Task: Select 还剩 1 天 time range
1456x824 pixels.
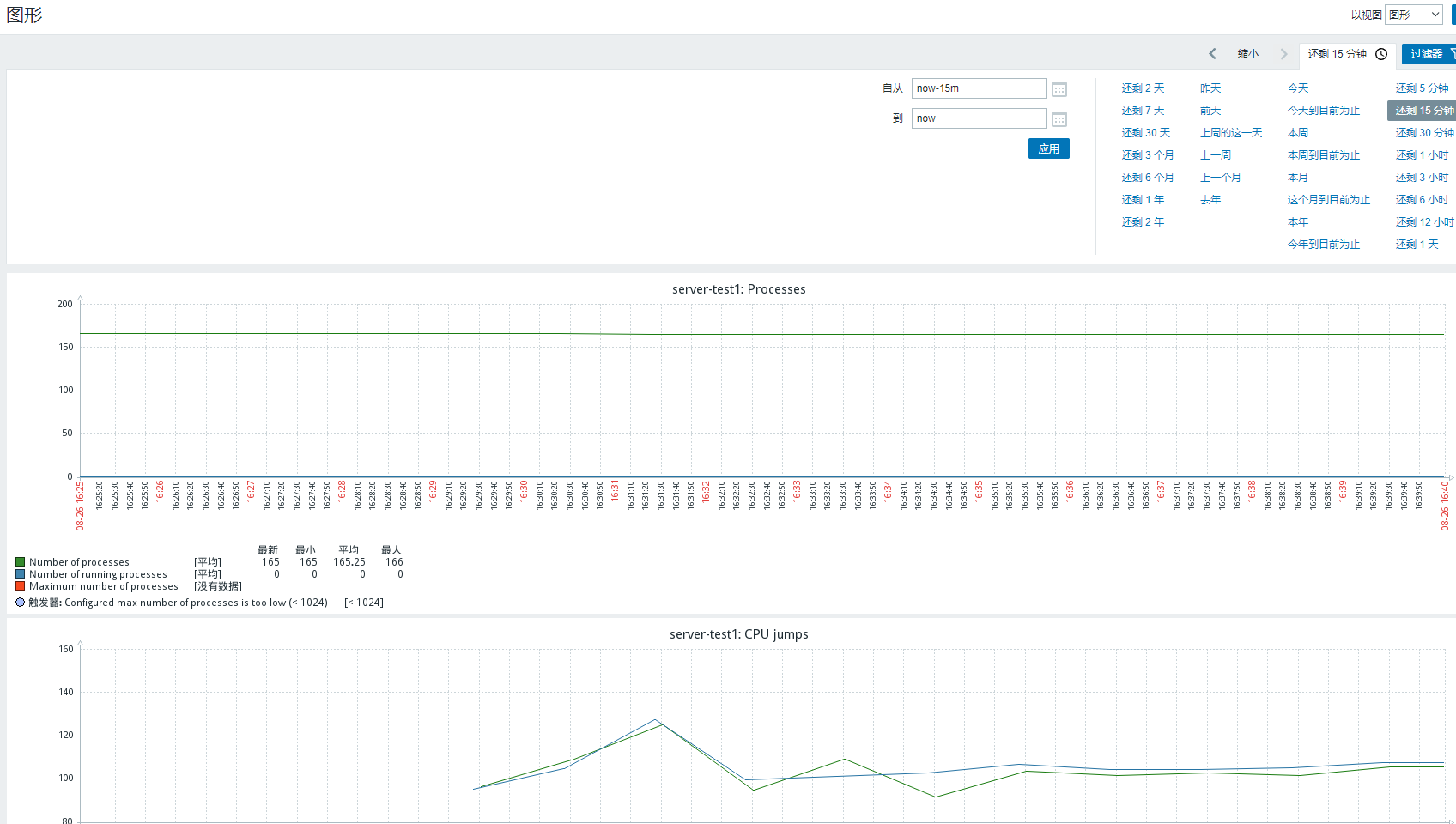Action: point(1417,245)
